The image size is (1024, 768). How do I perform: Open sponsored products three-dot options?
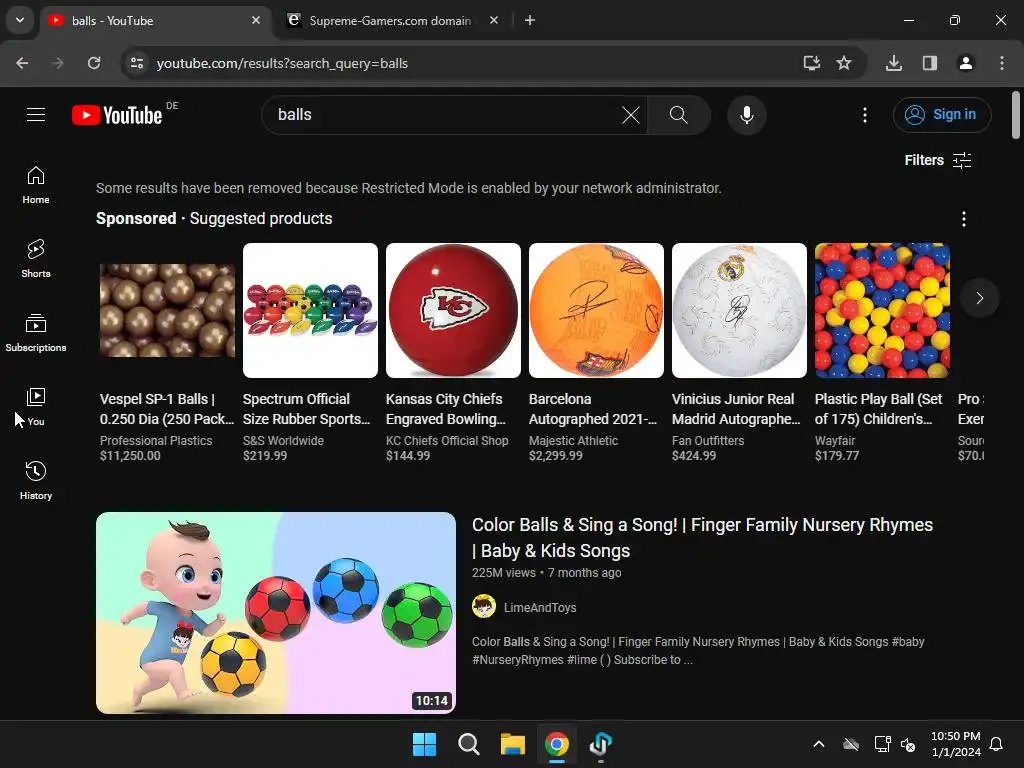click(964, 219)
